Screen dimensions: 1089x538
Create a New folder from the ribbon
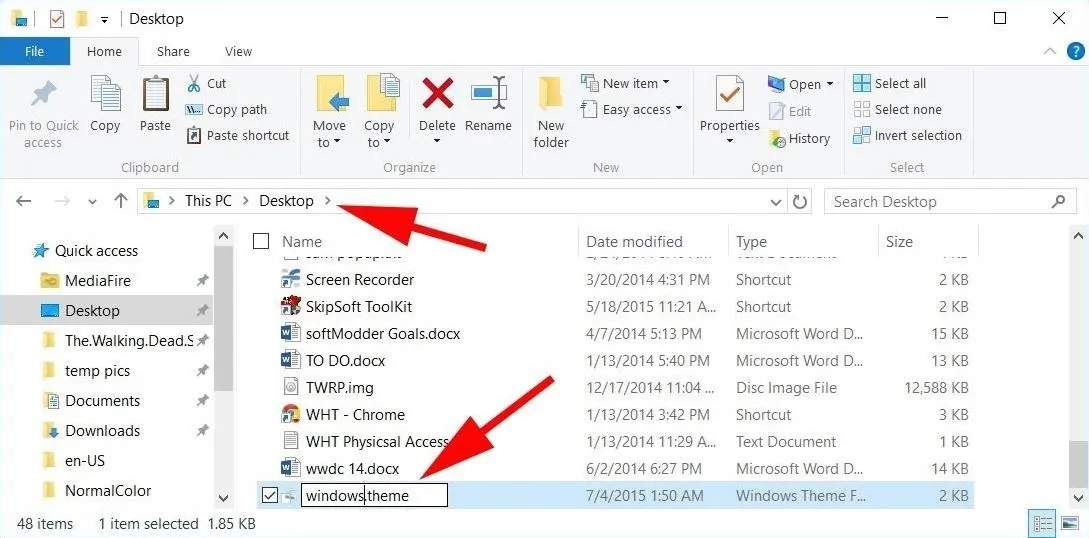551,110
